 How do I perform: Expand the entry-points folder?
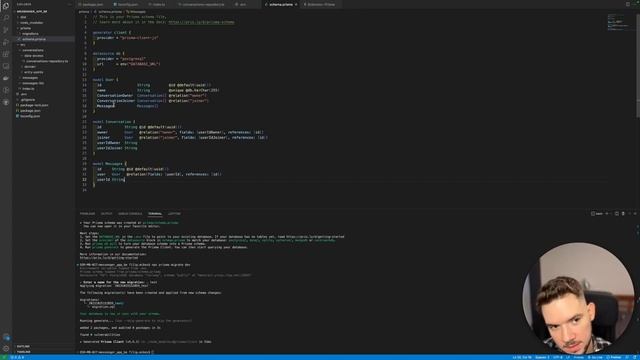33,72
